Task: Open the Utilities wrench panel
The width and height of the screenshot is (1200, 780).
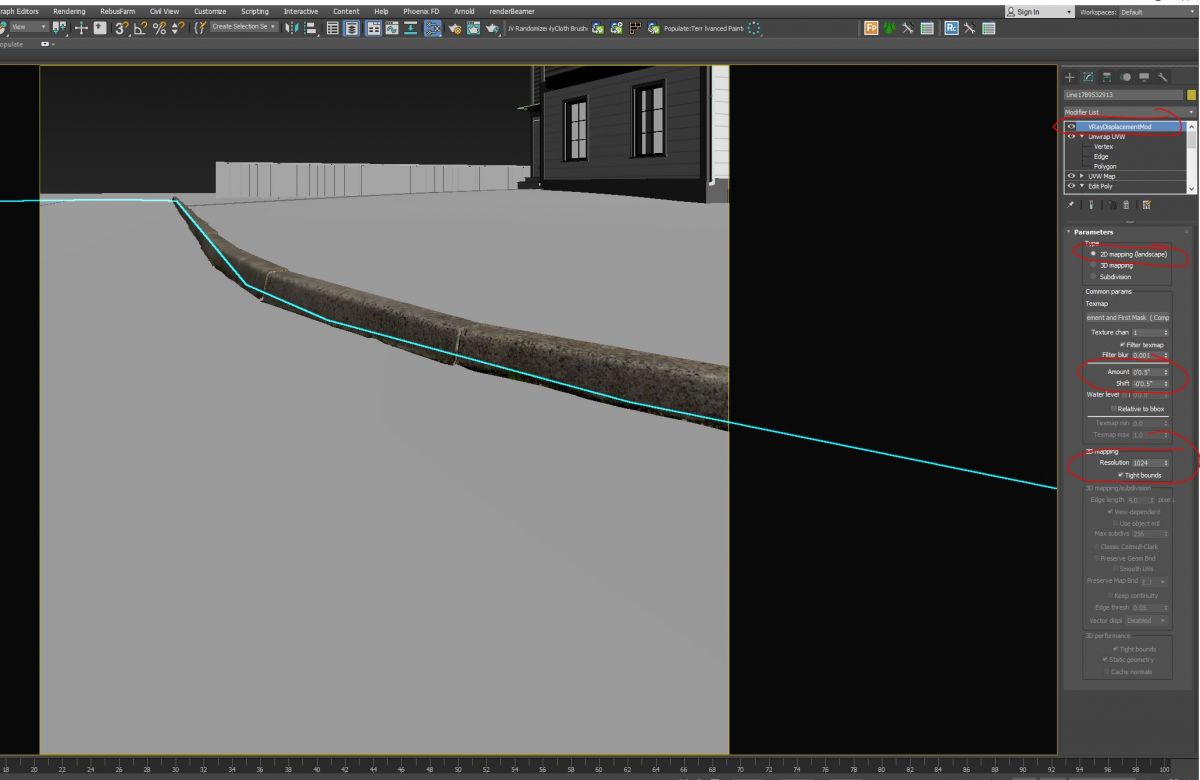Action: (x=1163, y=77)
